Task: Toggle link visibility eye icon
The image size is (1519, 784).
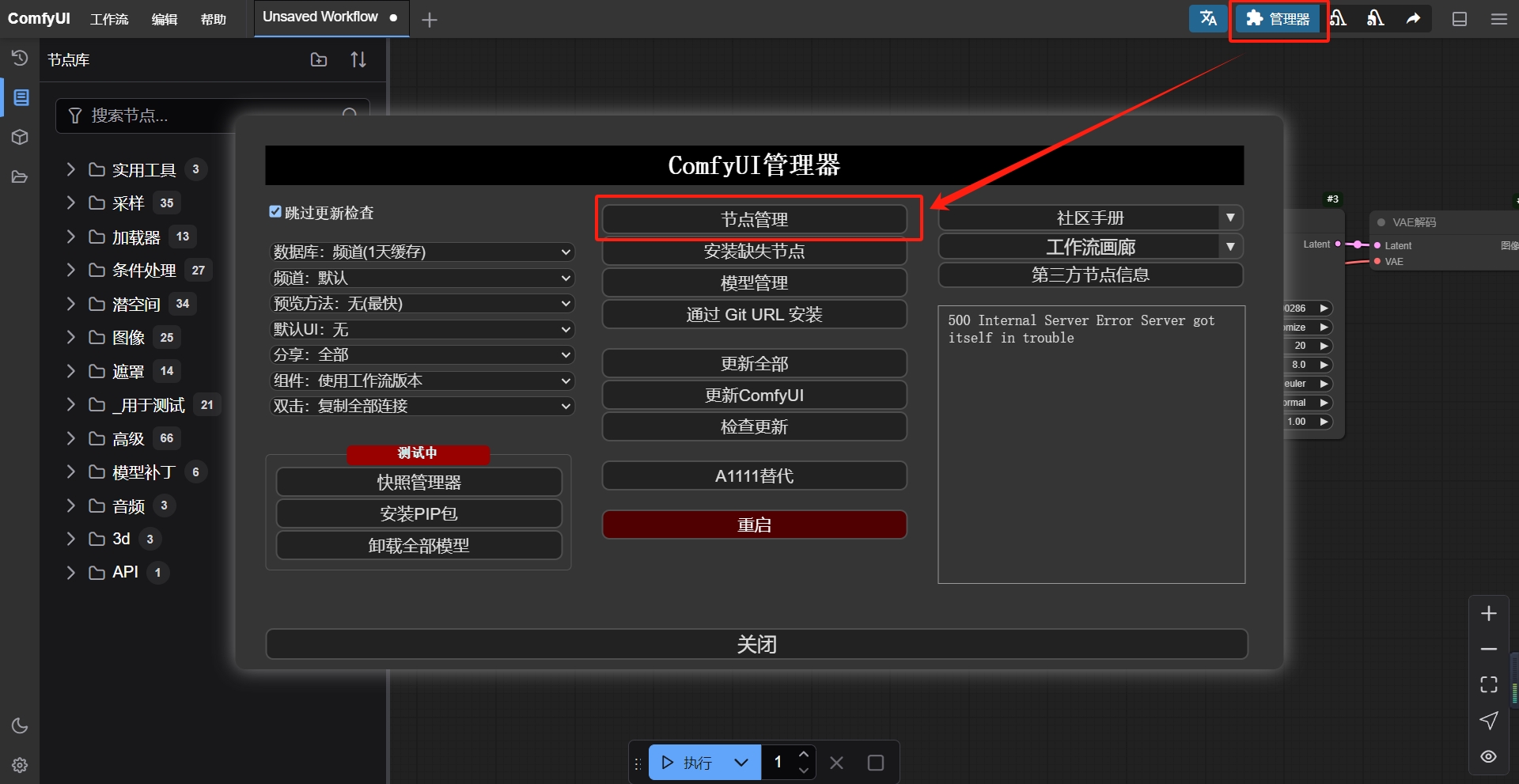Action: [x=1488, y=756]
